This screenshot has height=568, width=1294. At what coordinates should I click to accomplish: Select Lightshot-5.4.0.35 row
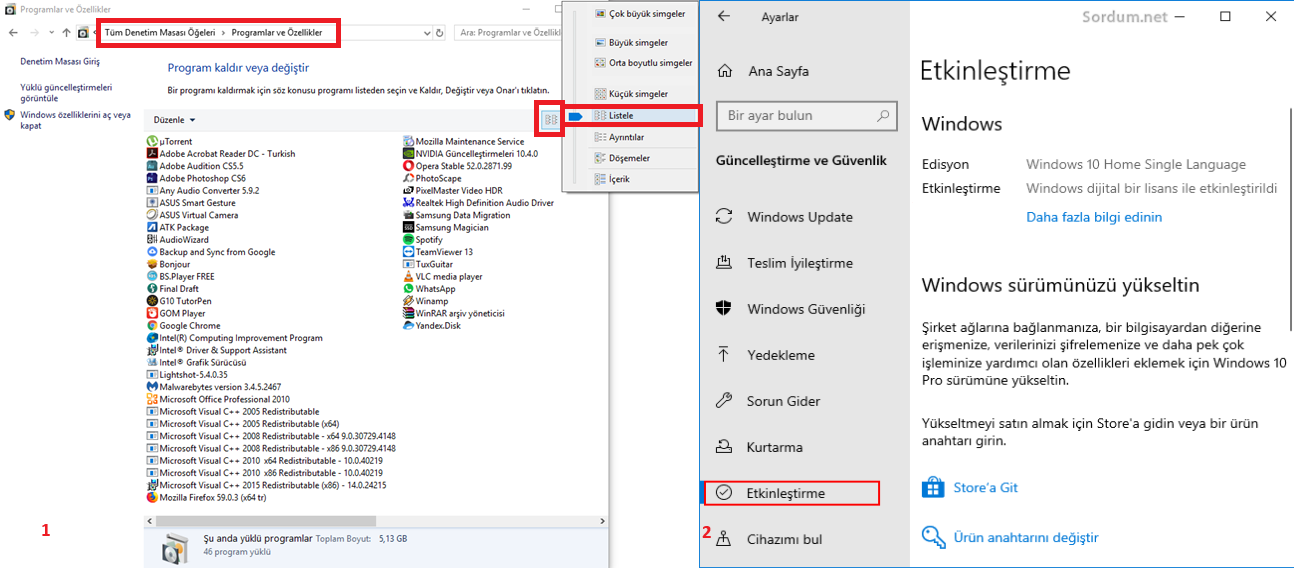186,375
